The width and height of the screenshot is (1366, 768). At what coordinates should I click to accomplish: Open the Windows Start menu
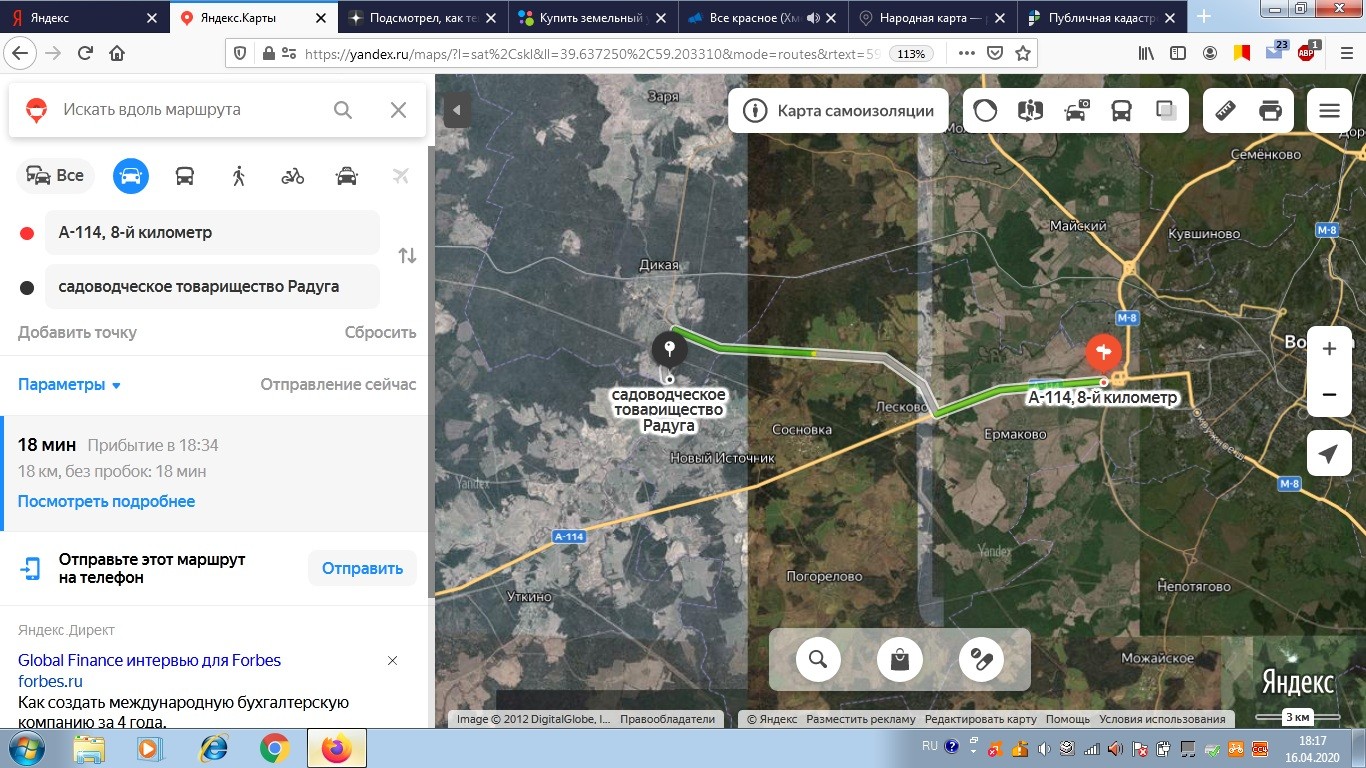coord(25,748)
